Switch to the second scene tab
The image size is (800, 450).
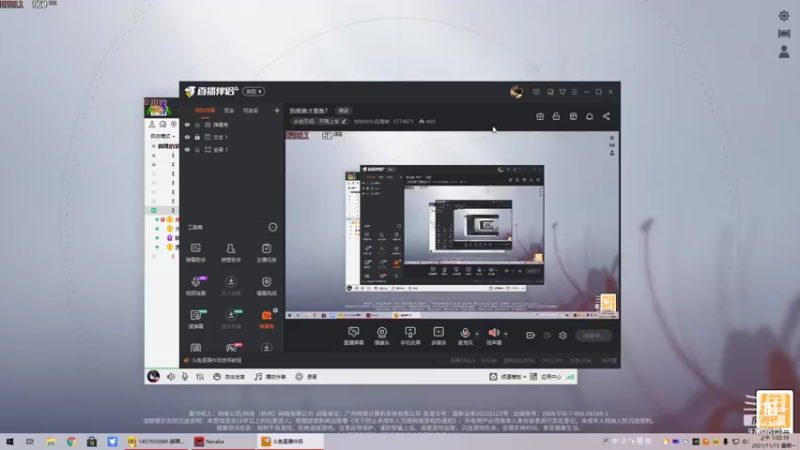229,111
